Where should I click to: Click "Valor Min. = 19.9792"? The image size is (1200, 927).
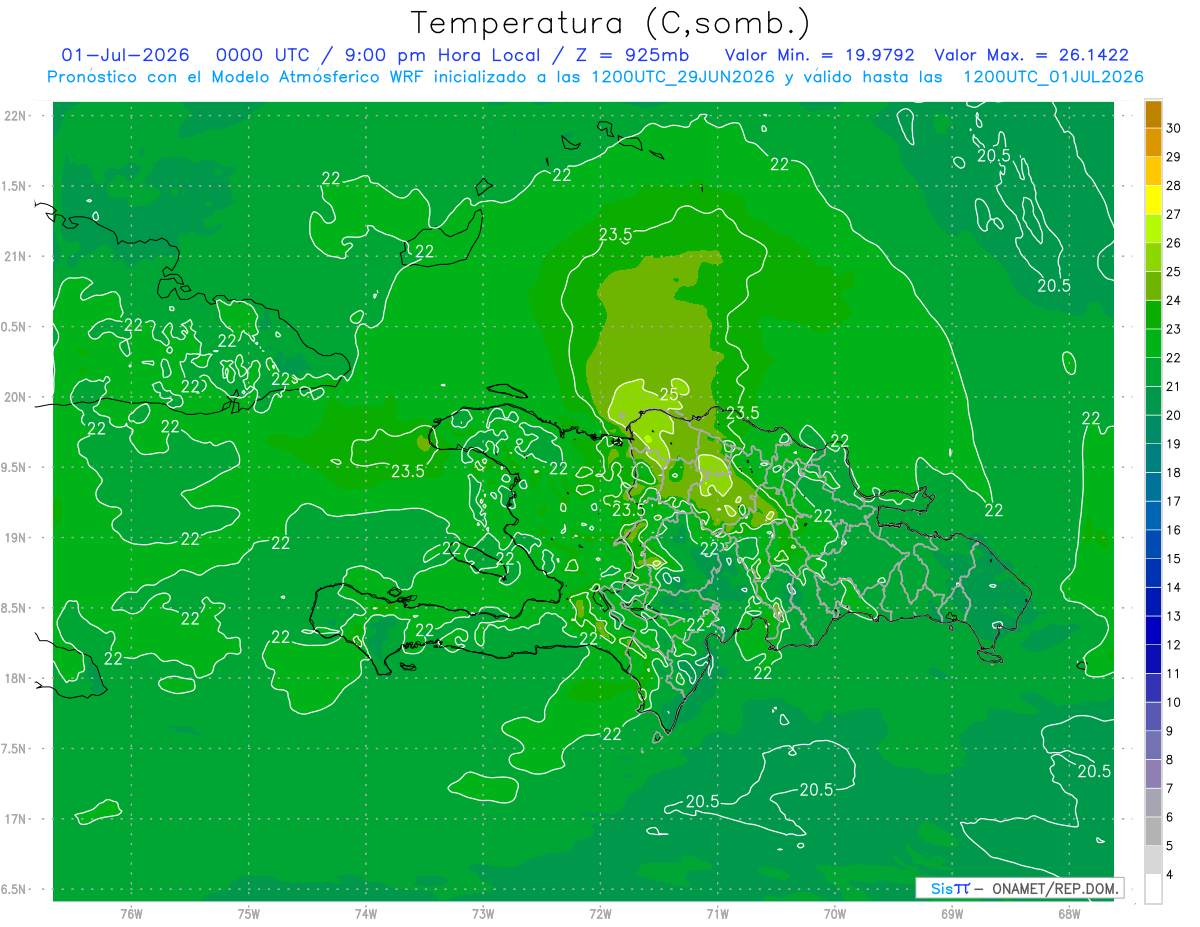click(x=819, y=55)
